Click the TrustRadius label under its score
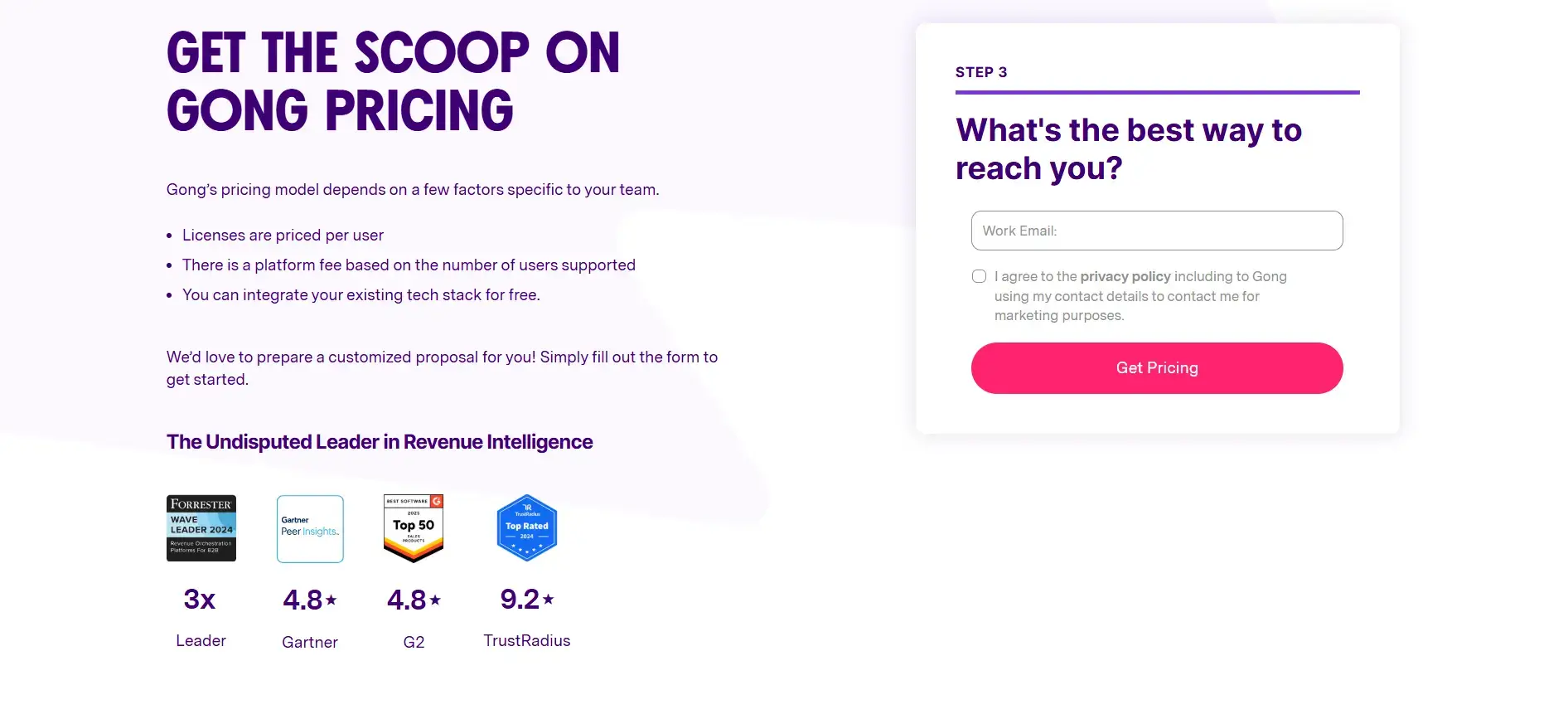 coord(527,640)
